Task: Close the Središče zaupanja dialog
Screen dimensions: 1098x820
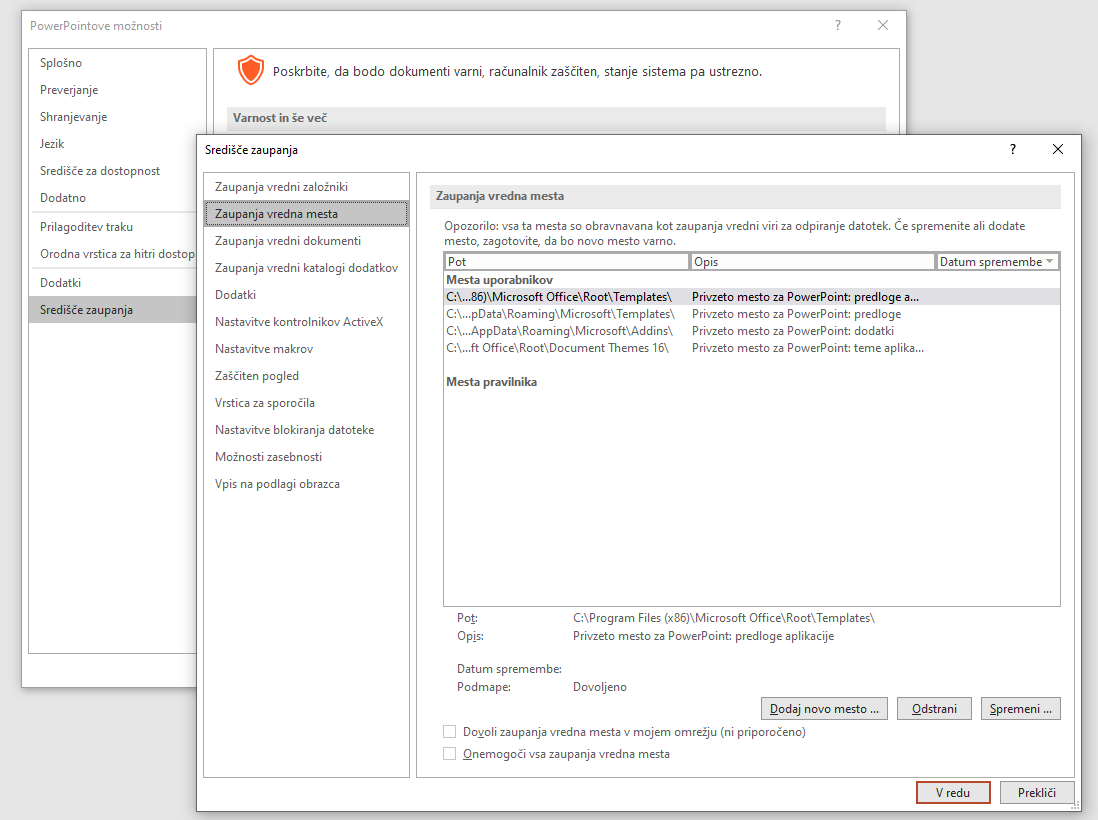Action: point(1057,149)
